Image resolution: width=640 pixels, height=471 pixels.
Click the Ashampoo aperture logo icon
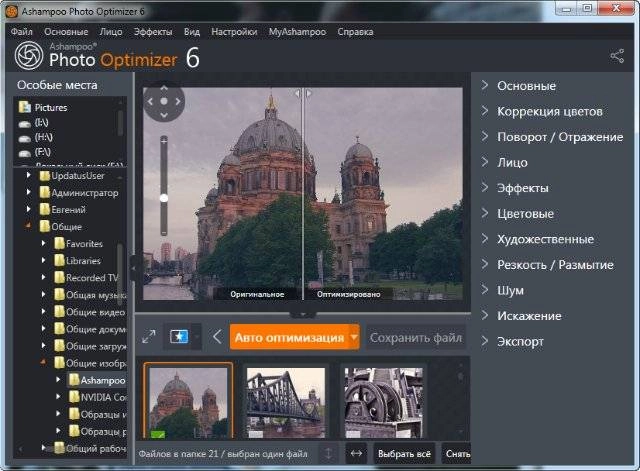tap(29, 55)
